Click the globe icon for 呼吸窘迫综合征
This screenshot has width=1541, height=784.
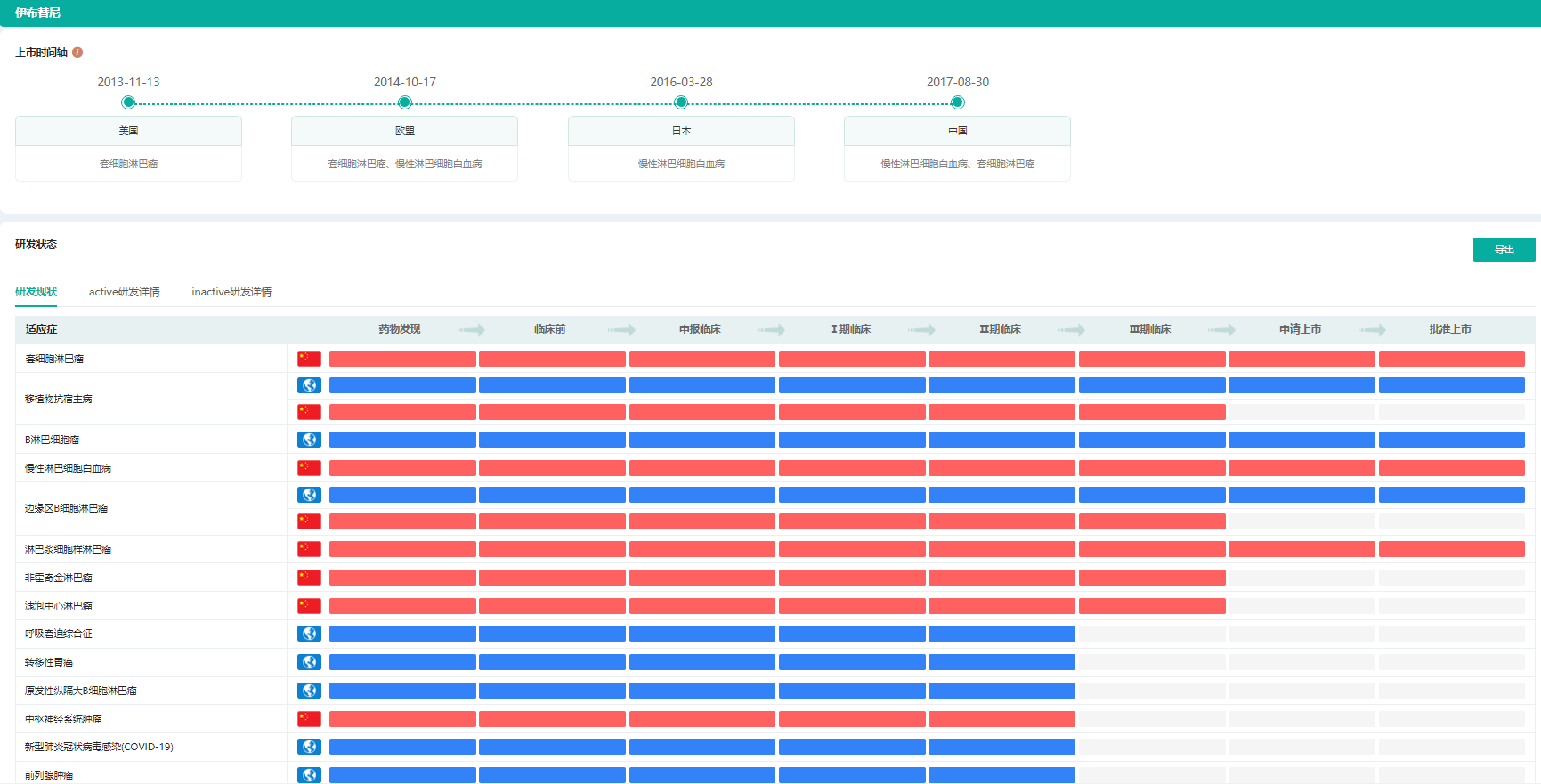[309, 634]
